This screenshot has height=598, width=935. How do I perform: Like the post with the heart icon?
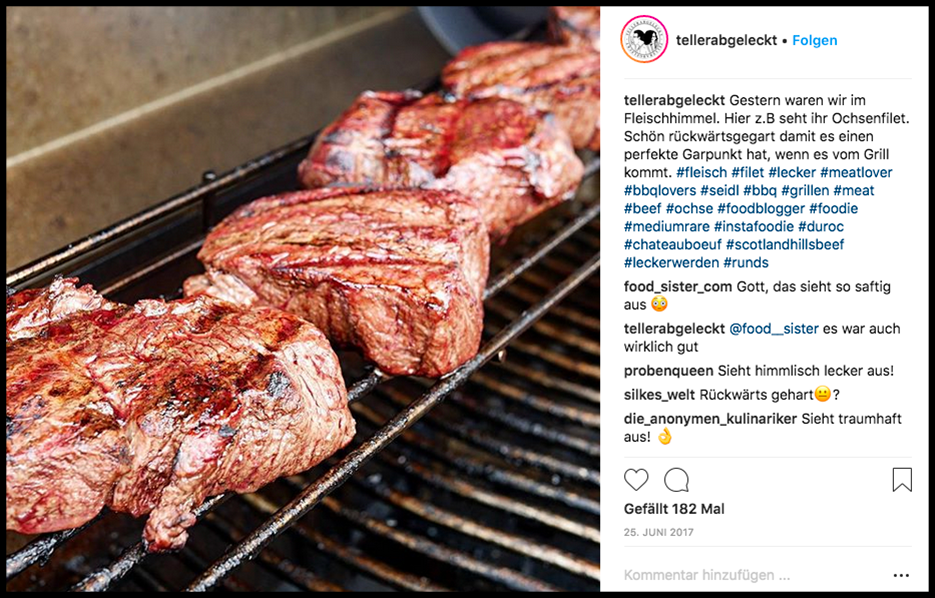coord(636,480)
